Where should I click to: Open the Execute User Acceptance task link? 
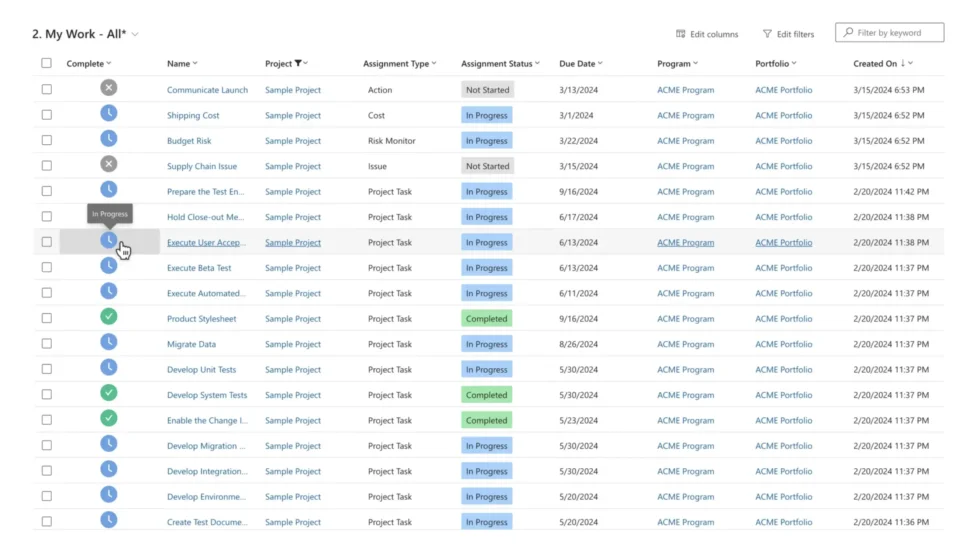click(x=206, y=242)
